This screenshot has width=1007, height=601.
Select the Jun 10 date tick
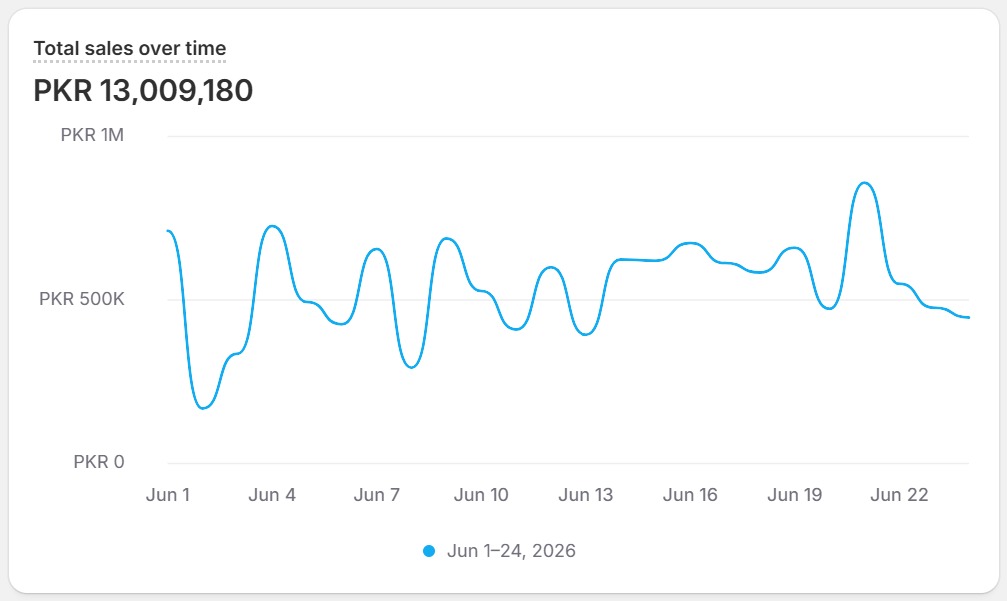click(481, 495)
